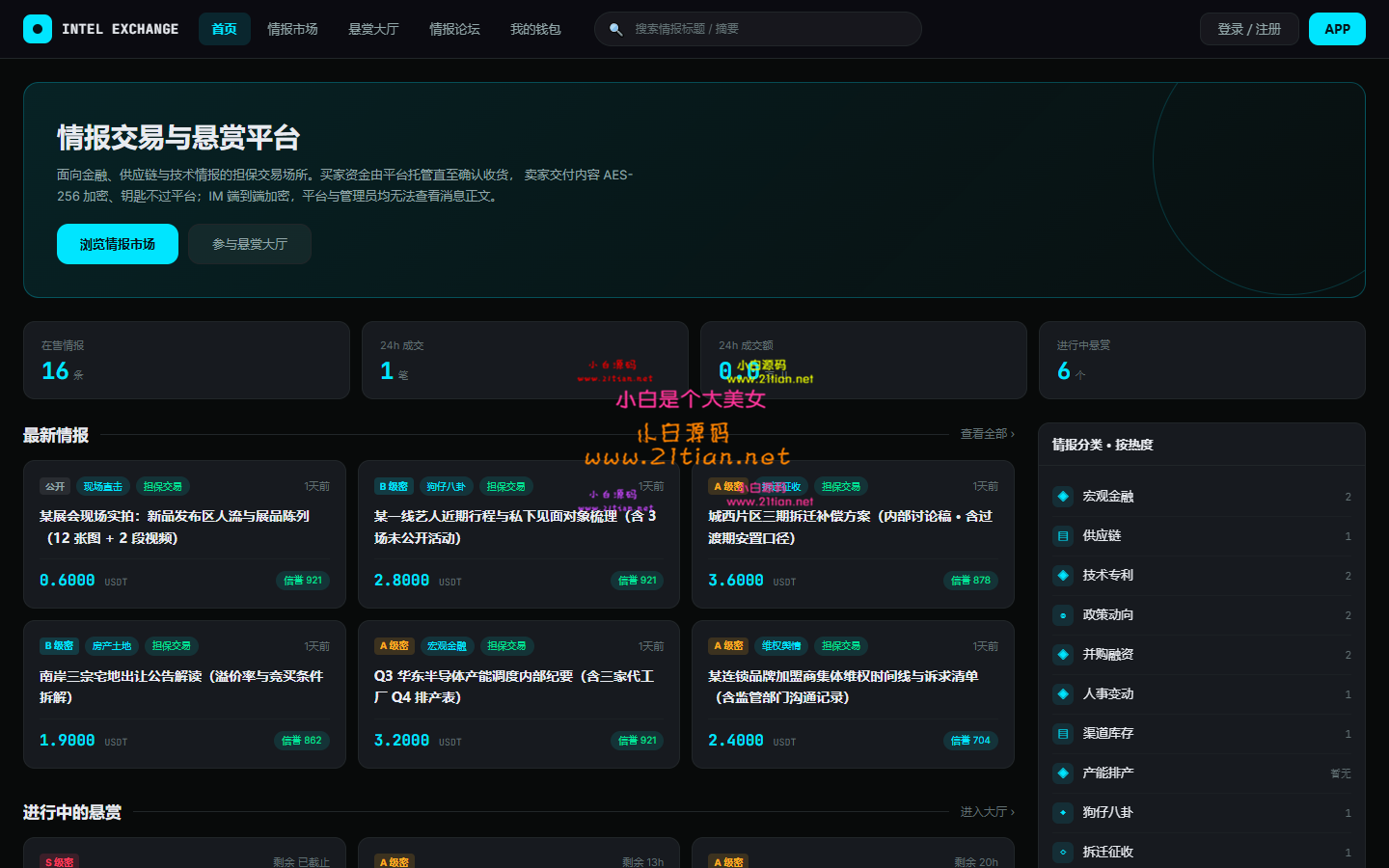Follow the 进入大厅 link
The width and height of the screenshot is (1389, 868).
987,812
